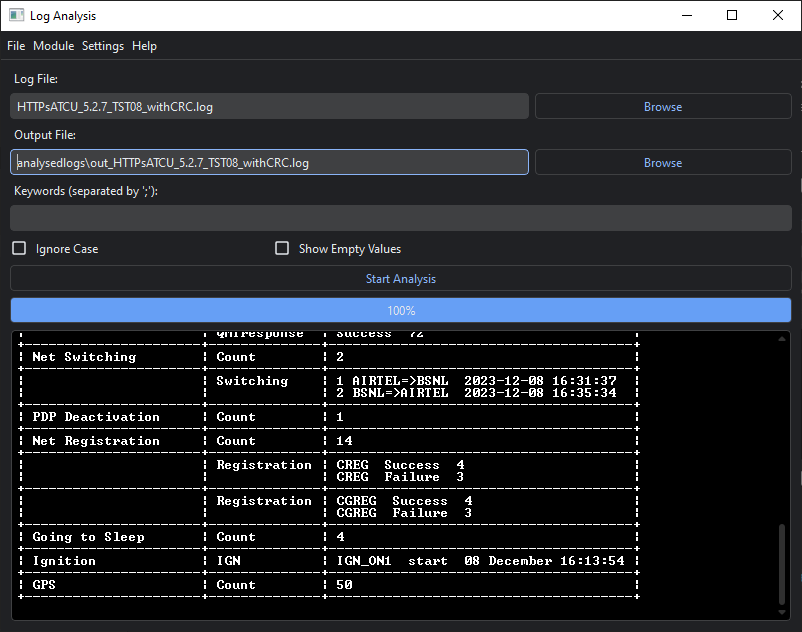This screenshot has width=802, height=632.
Task: Open the Module menu
Action: (x=54, y=46)
